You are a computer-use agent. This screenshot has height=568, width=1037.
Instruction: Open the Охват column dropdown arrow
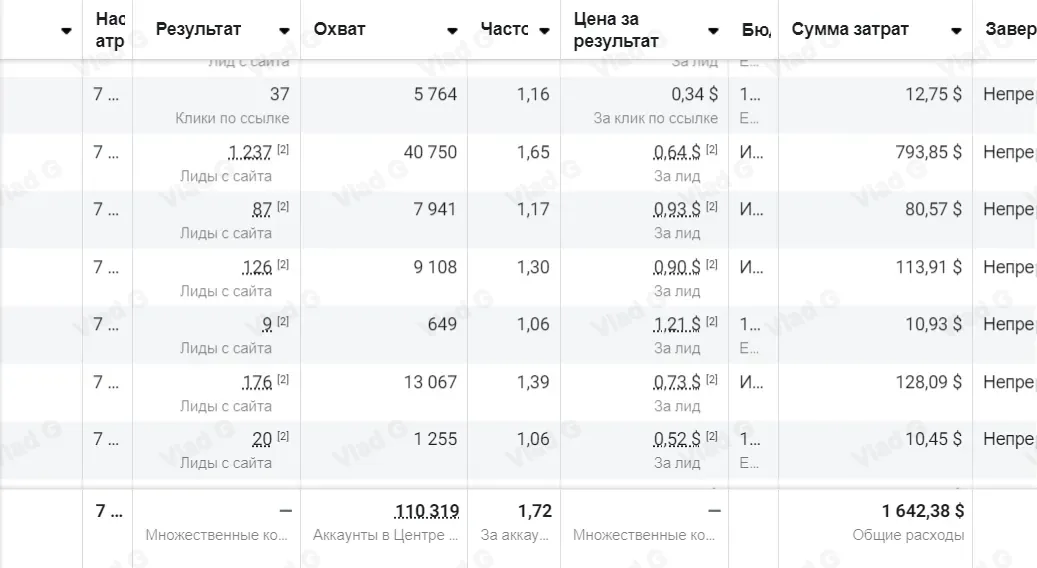[x=452, y=30]
